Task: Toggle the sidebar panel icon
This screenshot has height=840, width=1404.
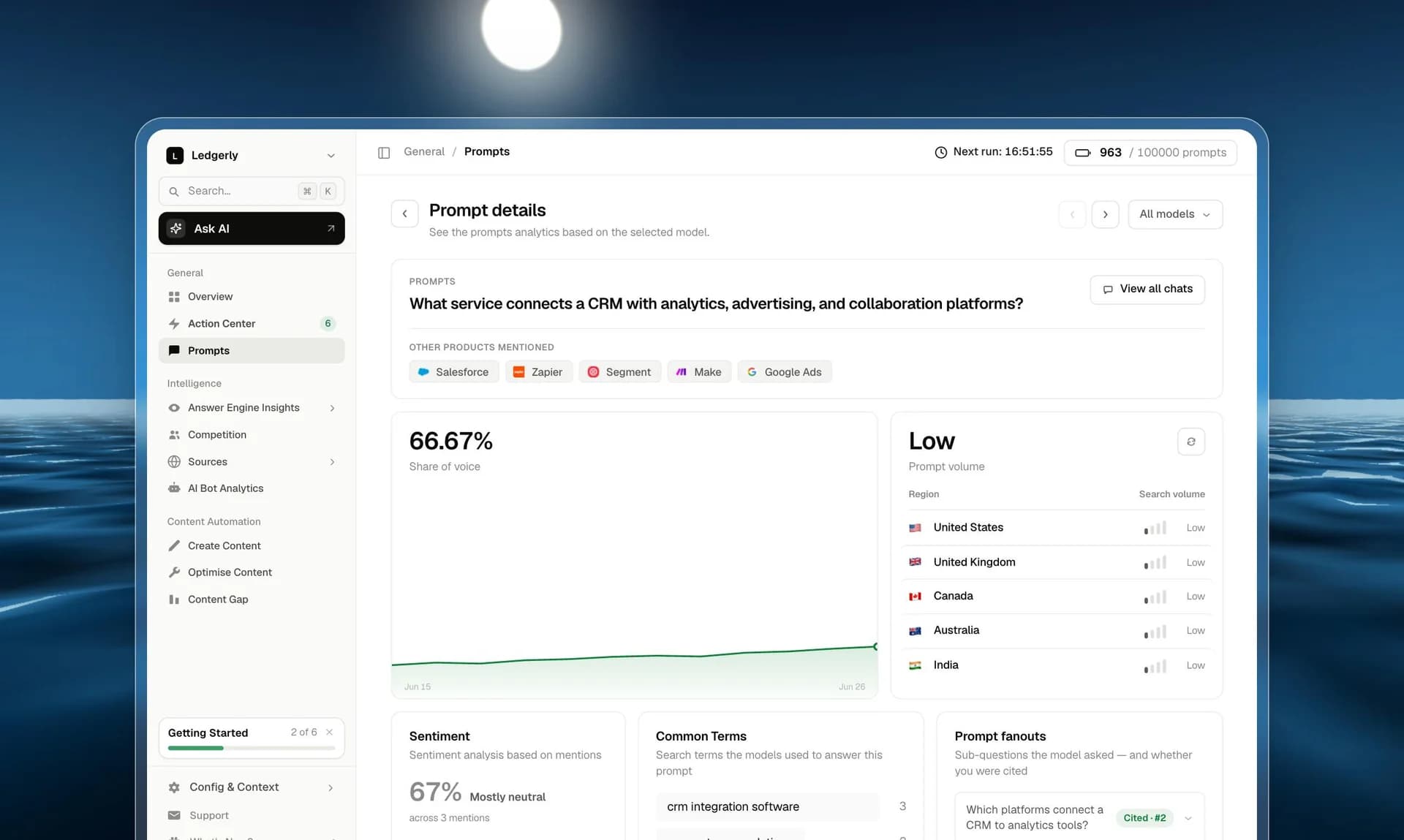Action: tap(384, 152)
